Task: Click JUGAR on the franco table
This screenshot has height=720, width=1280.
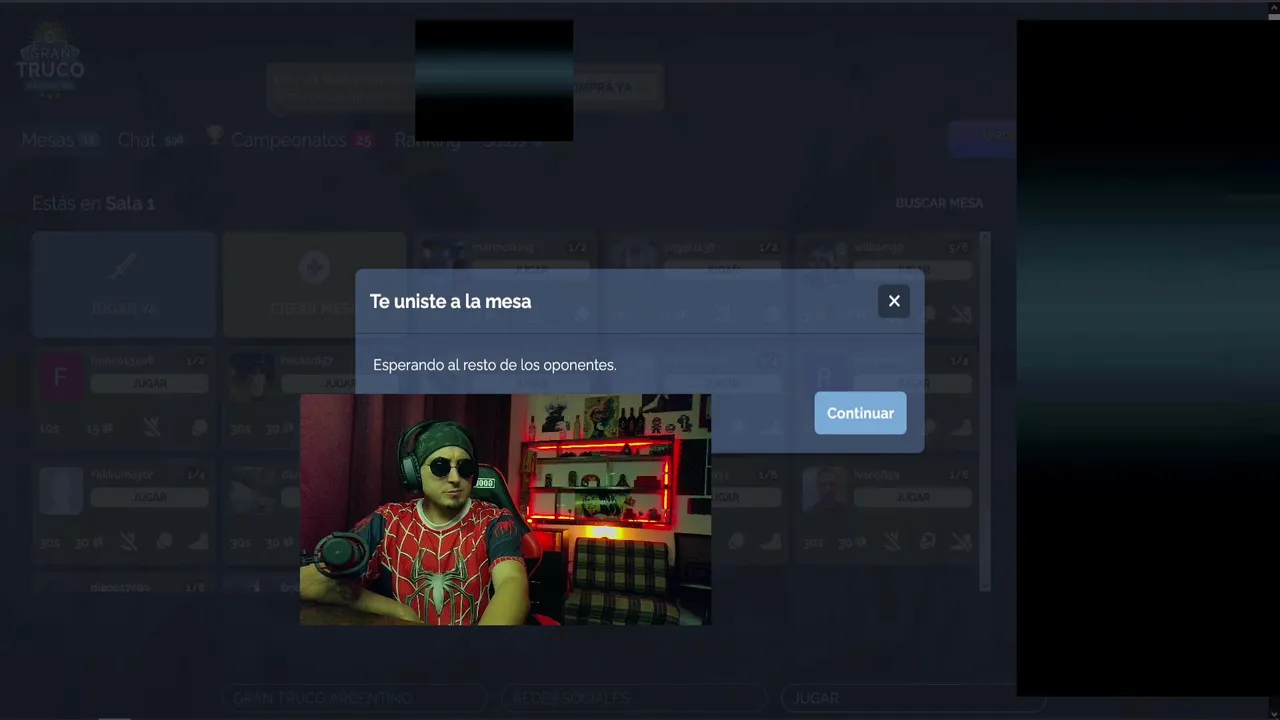Action: (150, 383)
